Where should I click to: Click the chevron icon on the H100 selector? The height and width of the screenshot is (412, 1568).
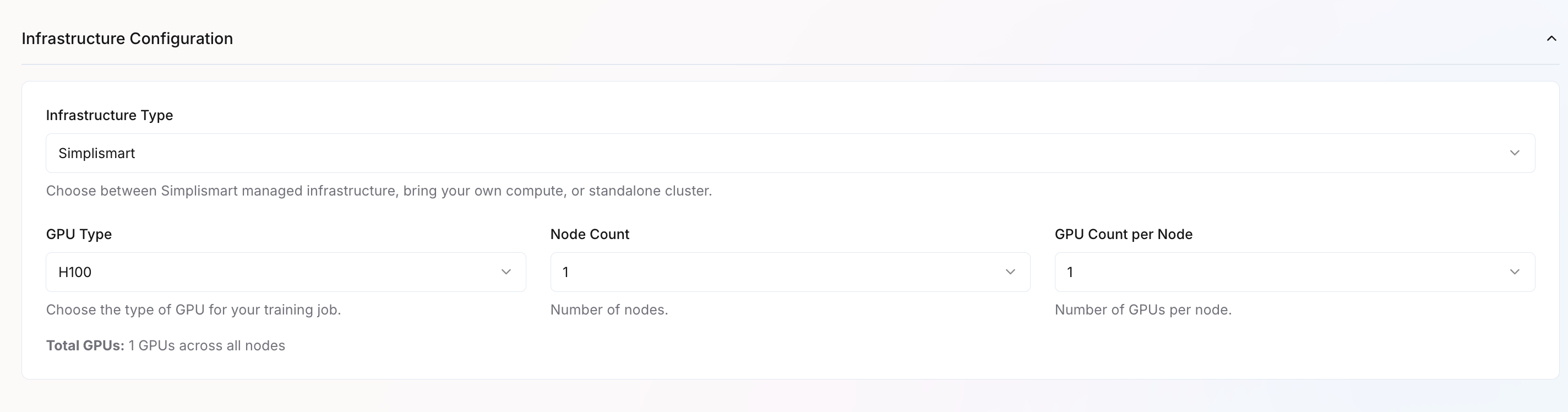(x=507, y=272)
